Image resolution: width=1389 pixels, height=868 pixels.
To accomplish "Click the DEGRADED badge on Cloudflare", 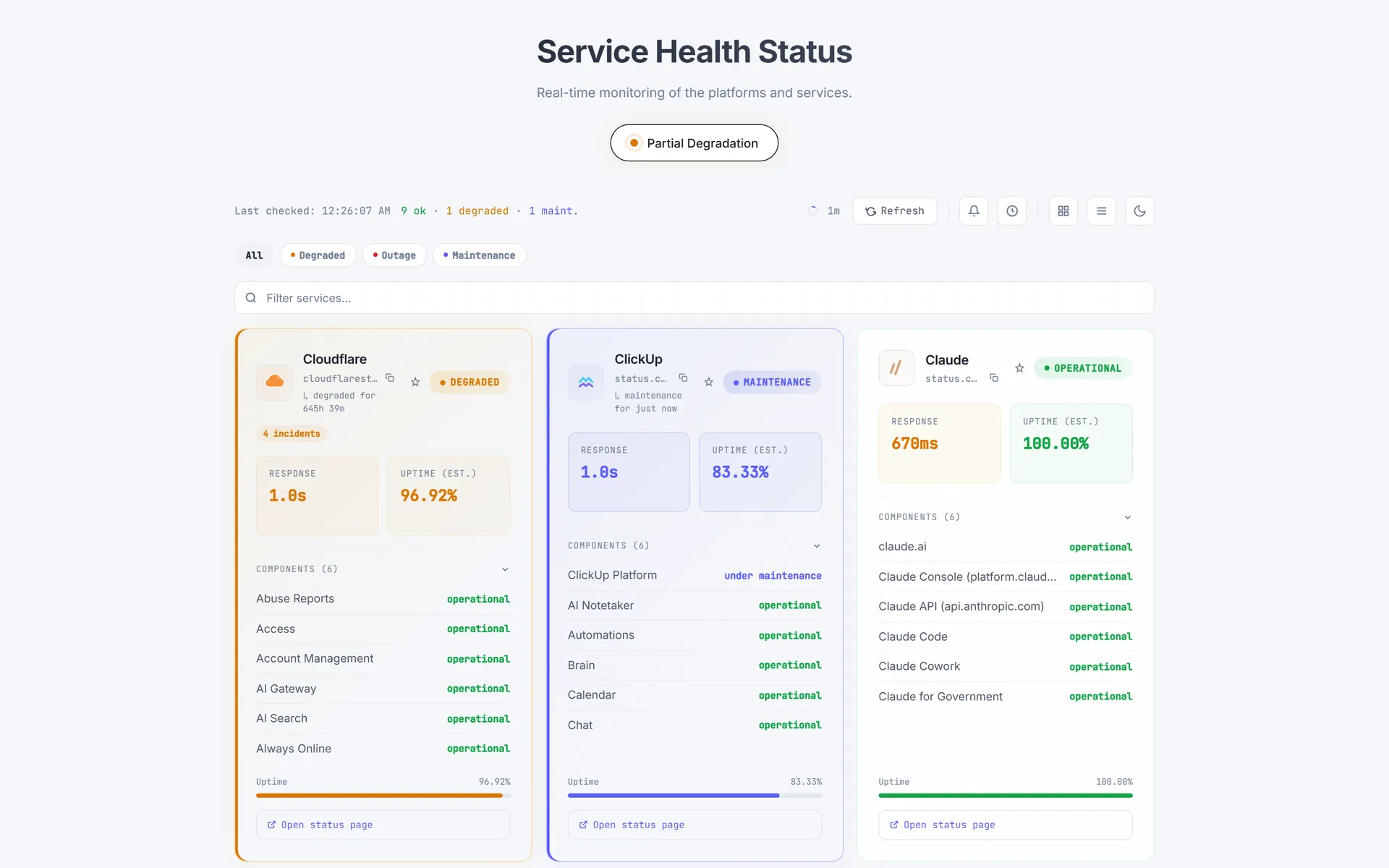I will tap(470, 382).
